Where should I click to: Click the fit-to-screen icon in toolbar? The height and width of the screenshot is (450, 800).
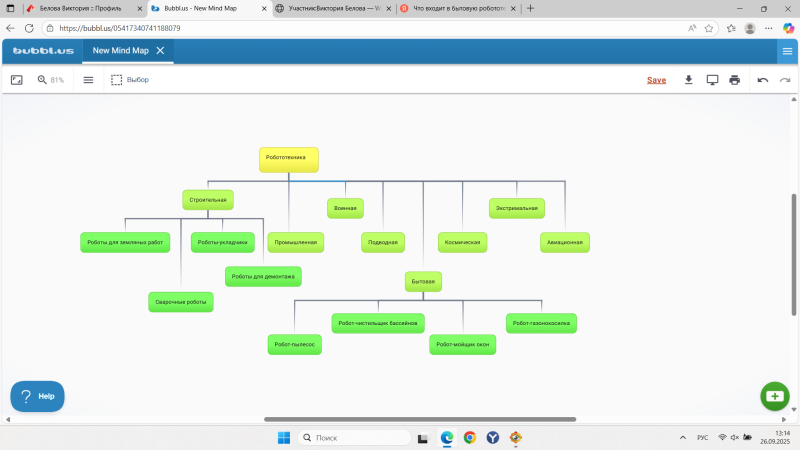click(x=16, y=80)
